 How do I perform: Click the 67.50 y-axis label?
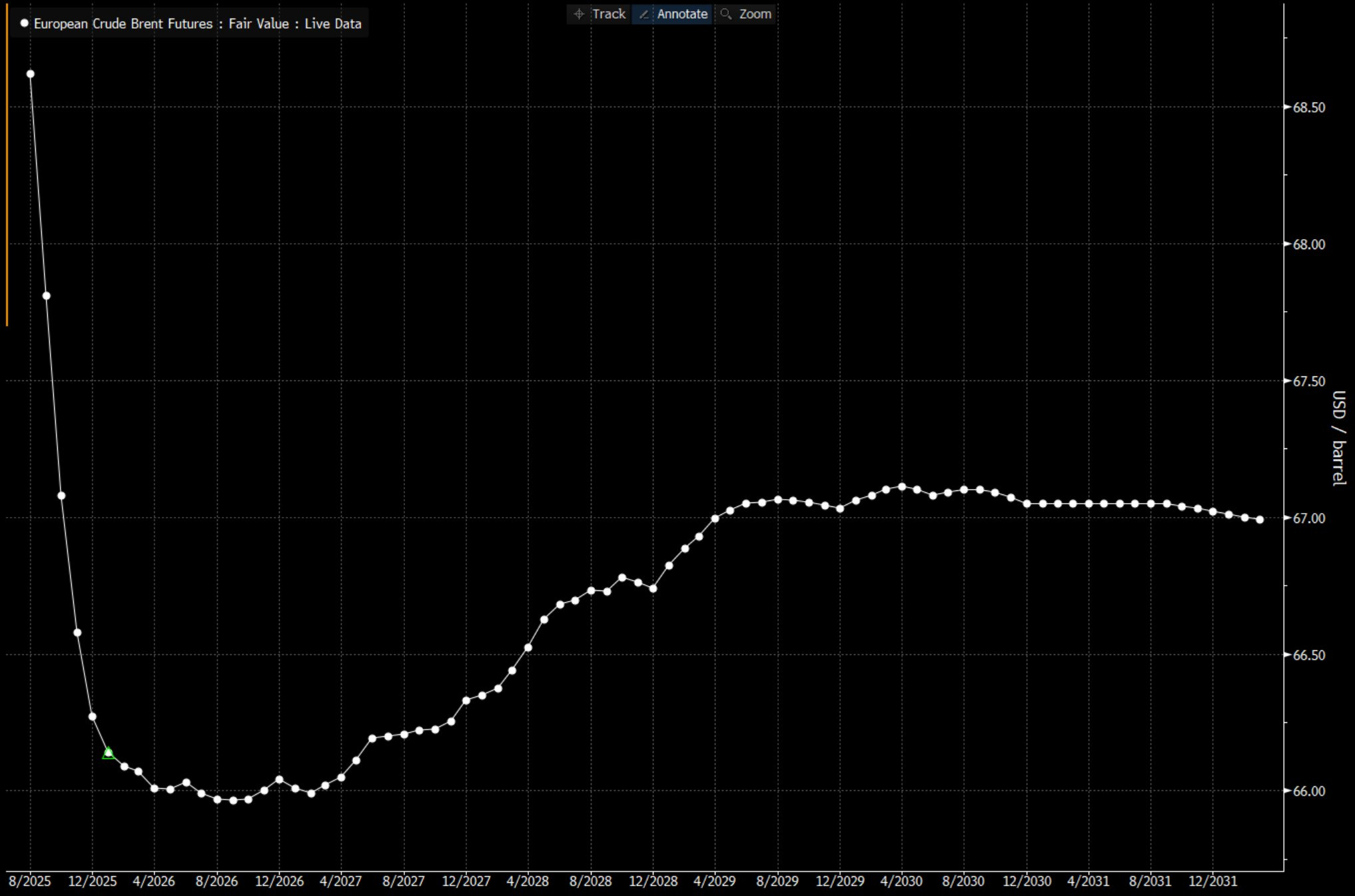pos(1308,382)
